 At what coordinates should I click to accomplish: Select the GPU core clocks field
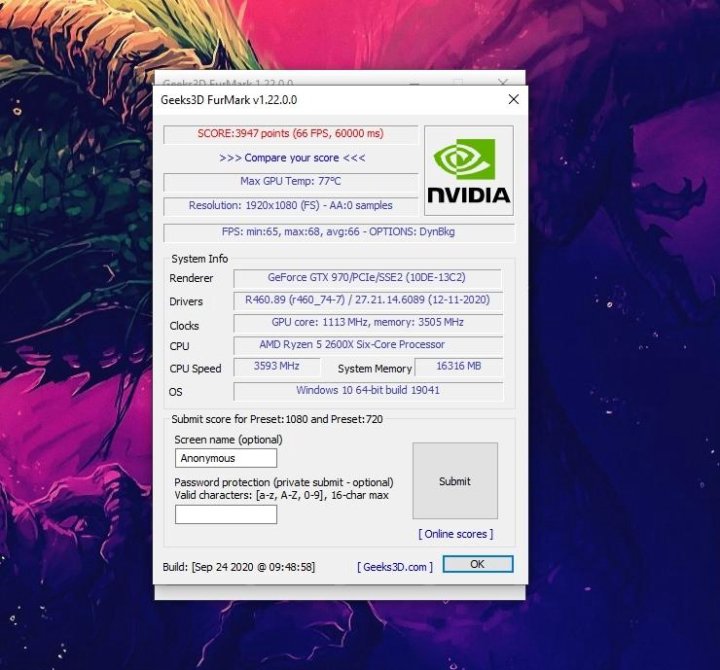pos(367,323)
